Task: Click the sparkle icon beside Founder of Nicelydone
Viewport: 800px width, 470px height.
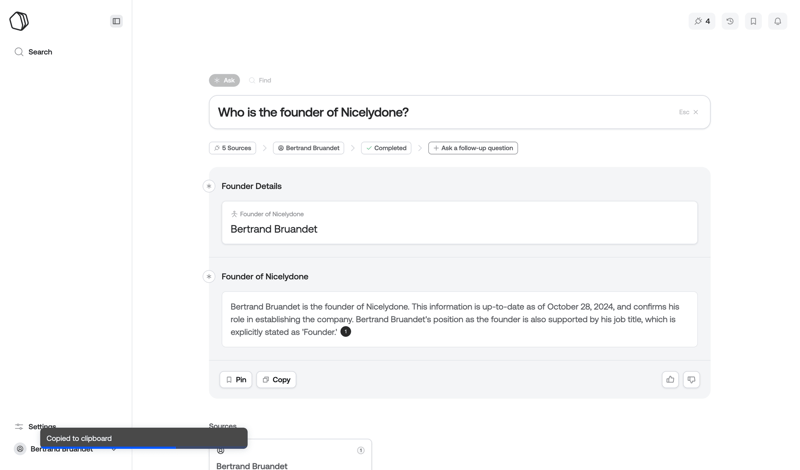Action: click(209, 277)
